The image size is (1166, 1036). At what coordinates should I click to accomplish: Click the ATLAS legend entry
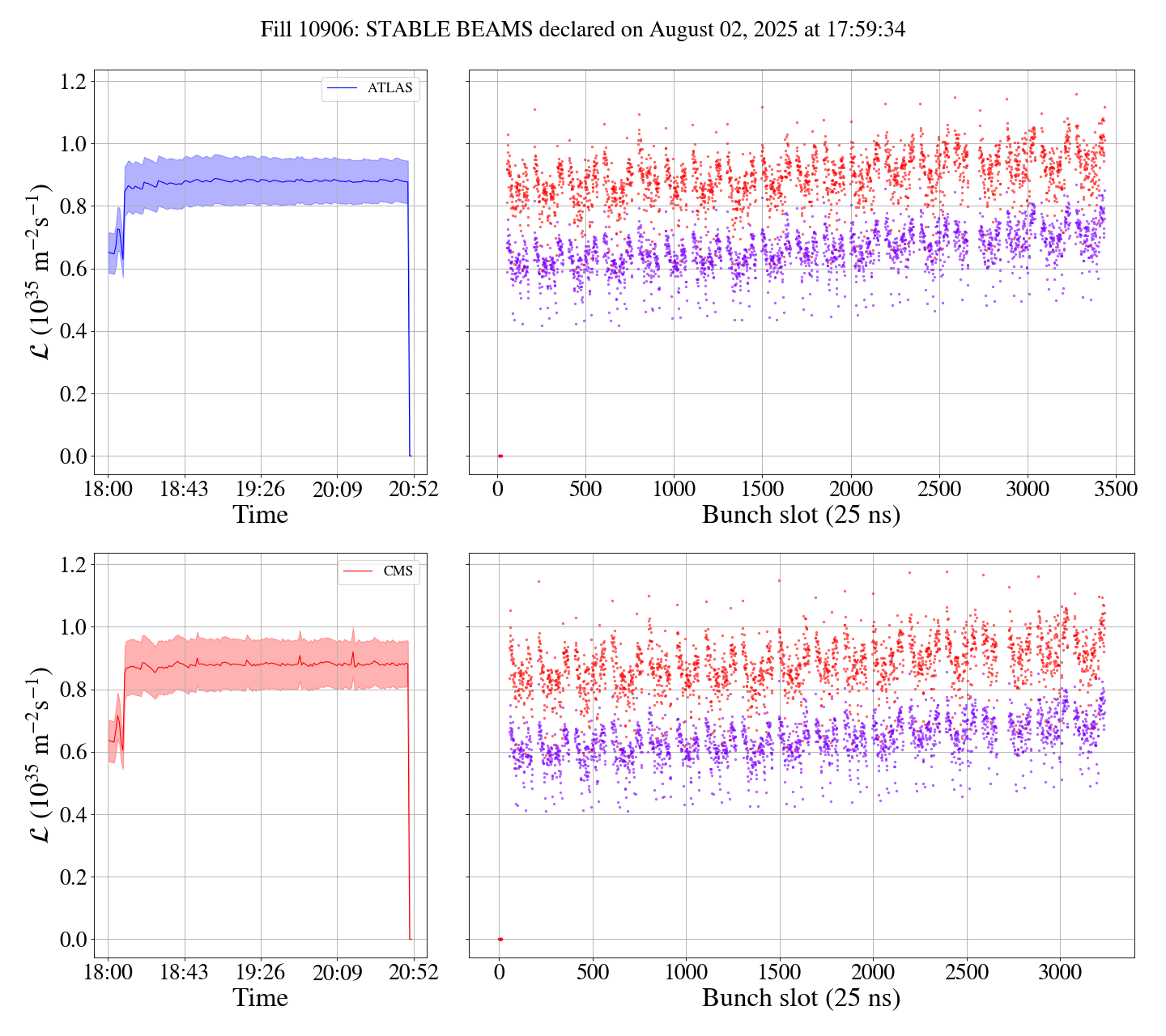point(389,88)
